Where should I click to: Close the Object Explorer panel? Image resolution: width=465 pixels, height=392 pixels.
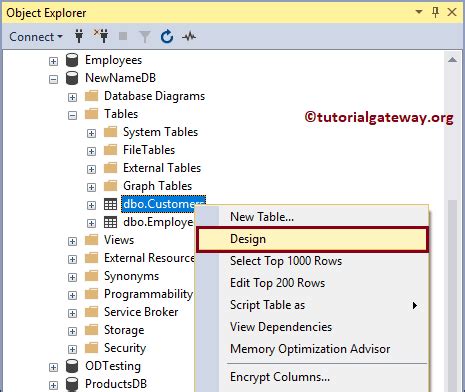452,12
